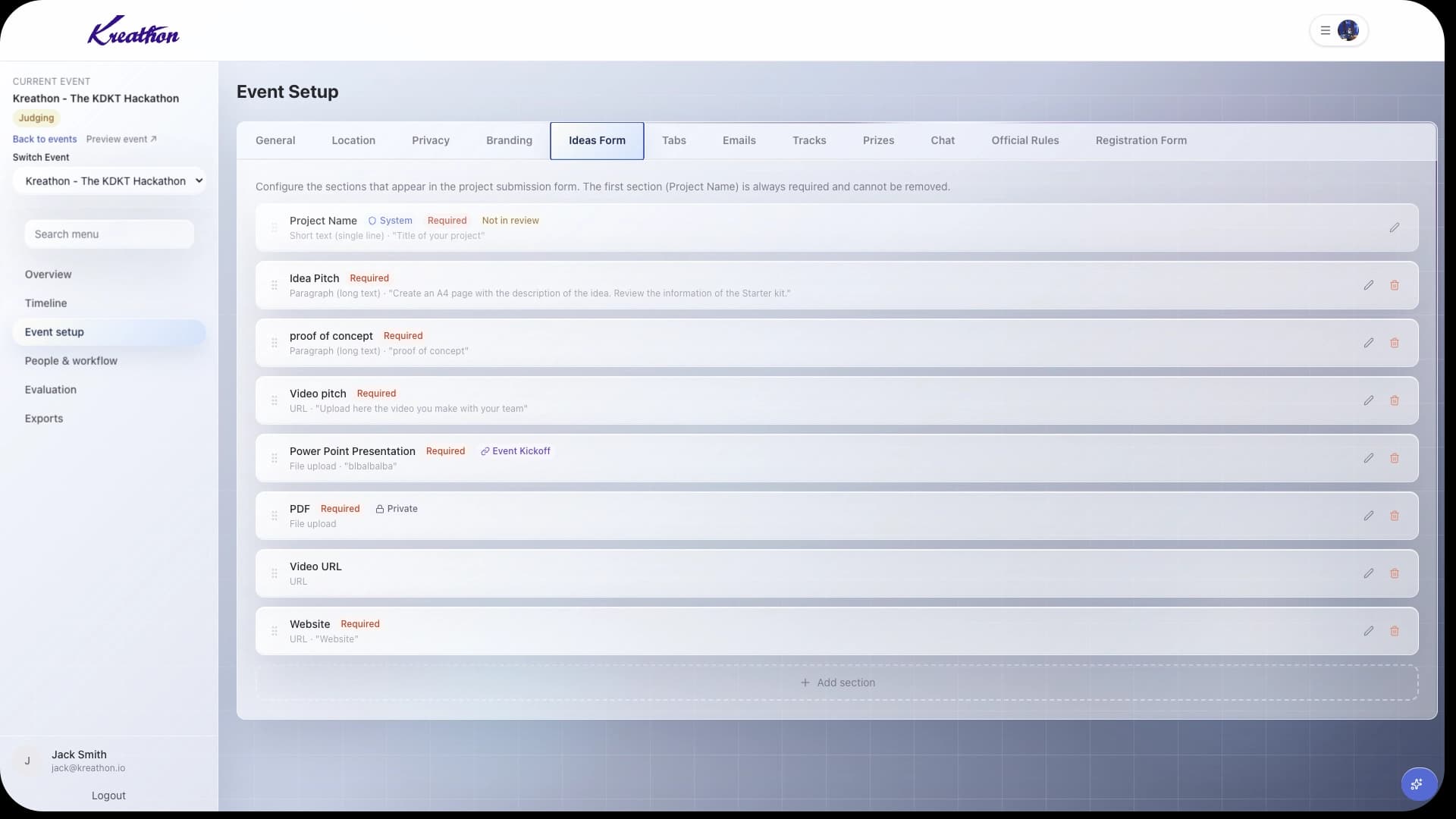Delete the Idea Pitch section

[x=1394, y=285]
